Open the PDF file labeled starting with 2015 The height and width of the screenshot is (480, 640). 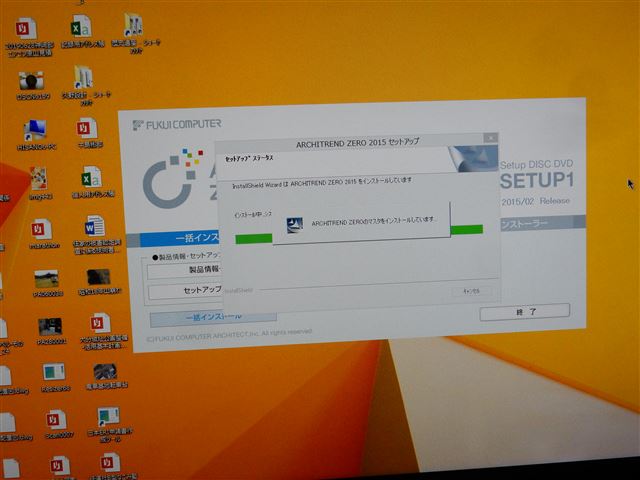click(26, 29)
